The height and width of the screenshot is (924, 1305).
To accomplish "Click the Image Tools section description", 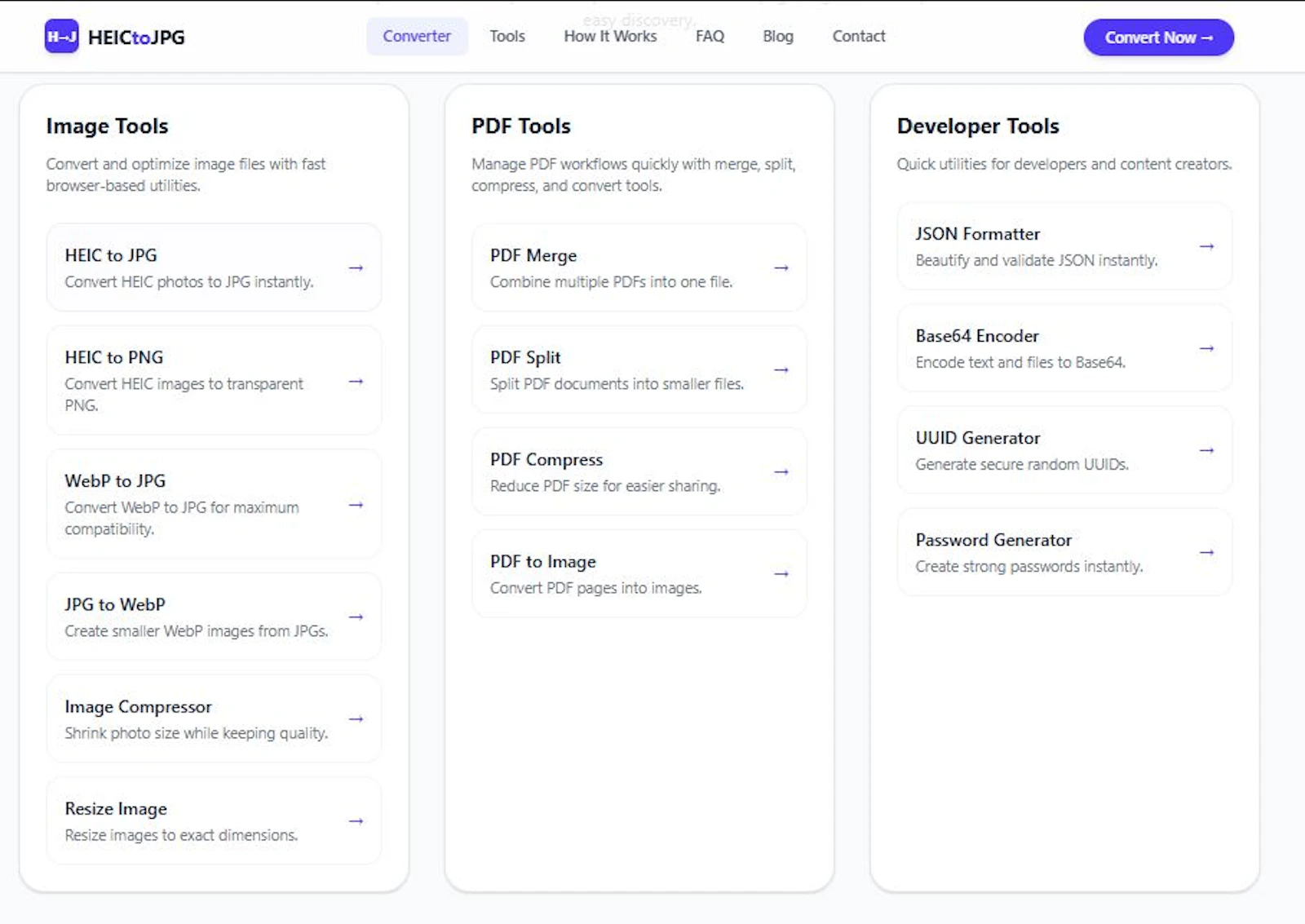I will click(186, 175).
